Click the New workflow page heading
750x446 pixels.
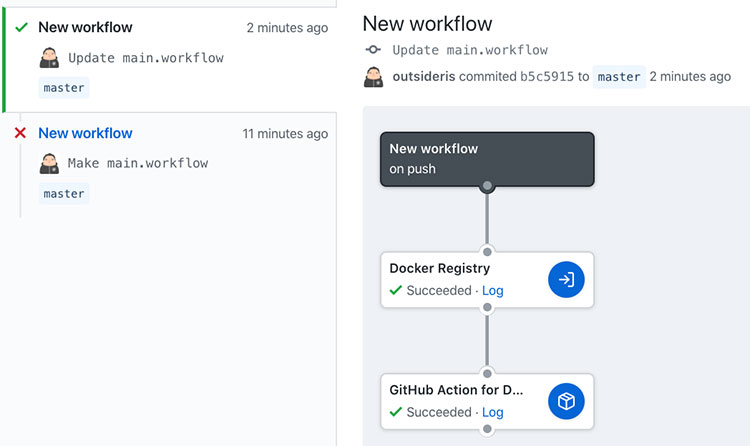coord(427,23)
